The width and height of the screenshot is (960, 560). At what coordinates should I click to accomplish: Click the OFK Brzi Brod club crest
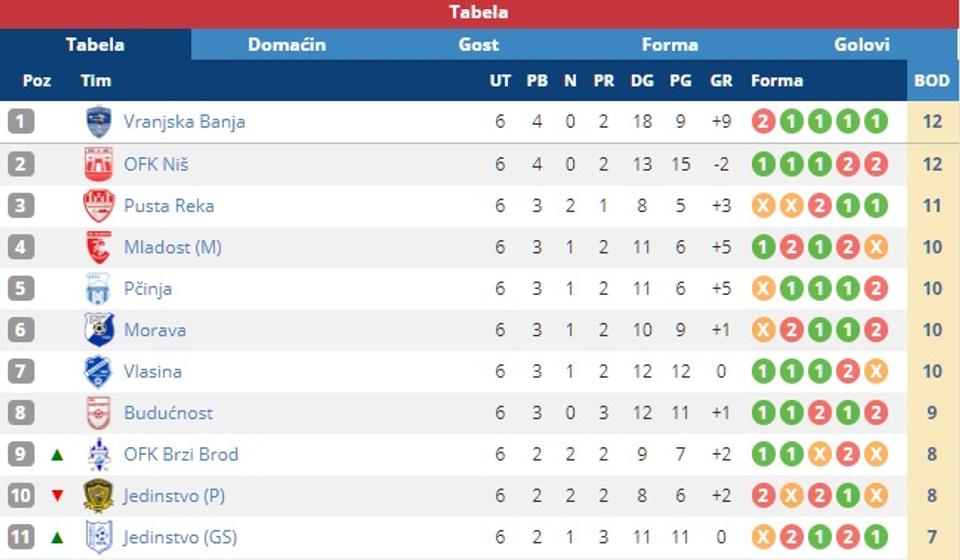point(98,455)
